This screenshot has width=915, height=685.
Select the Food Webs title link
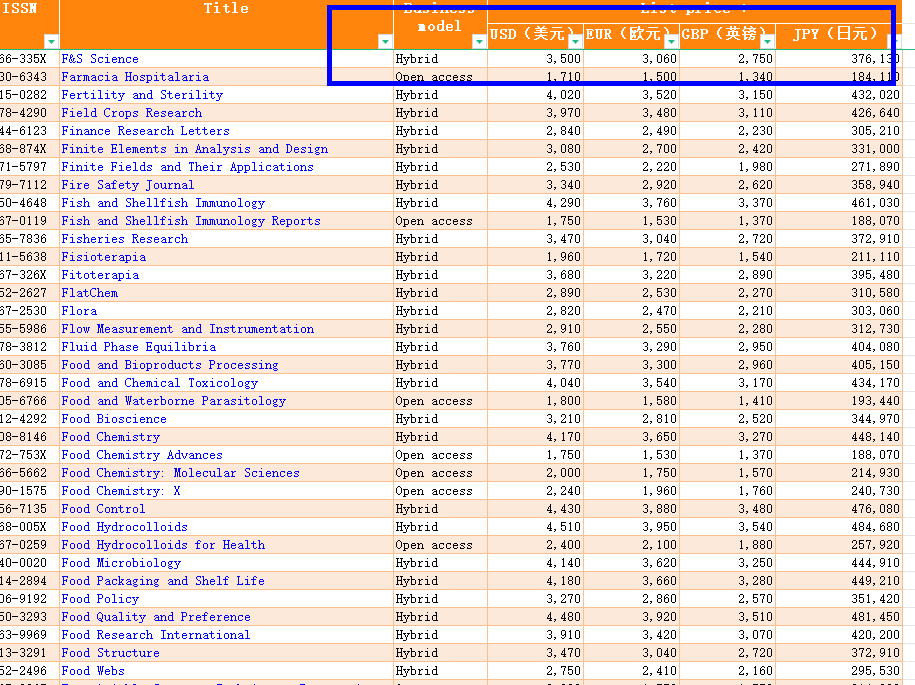click(x=93, y=671)
